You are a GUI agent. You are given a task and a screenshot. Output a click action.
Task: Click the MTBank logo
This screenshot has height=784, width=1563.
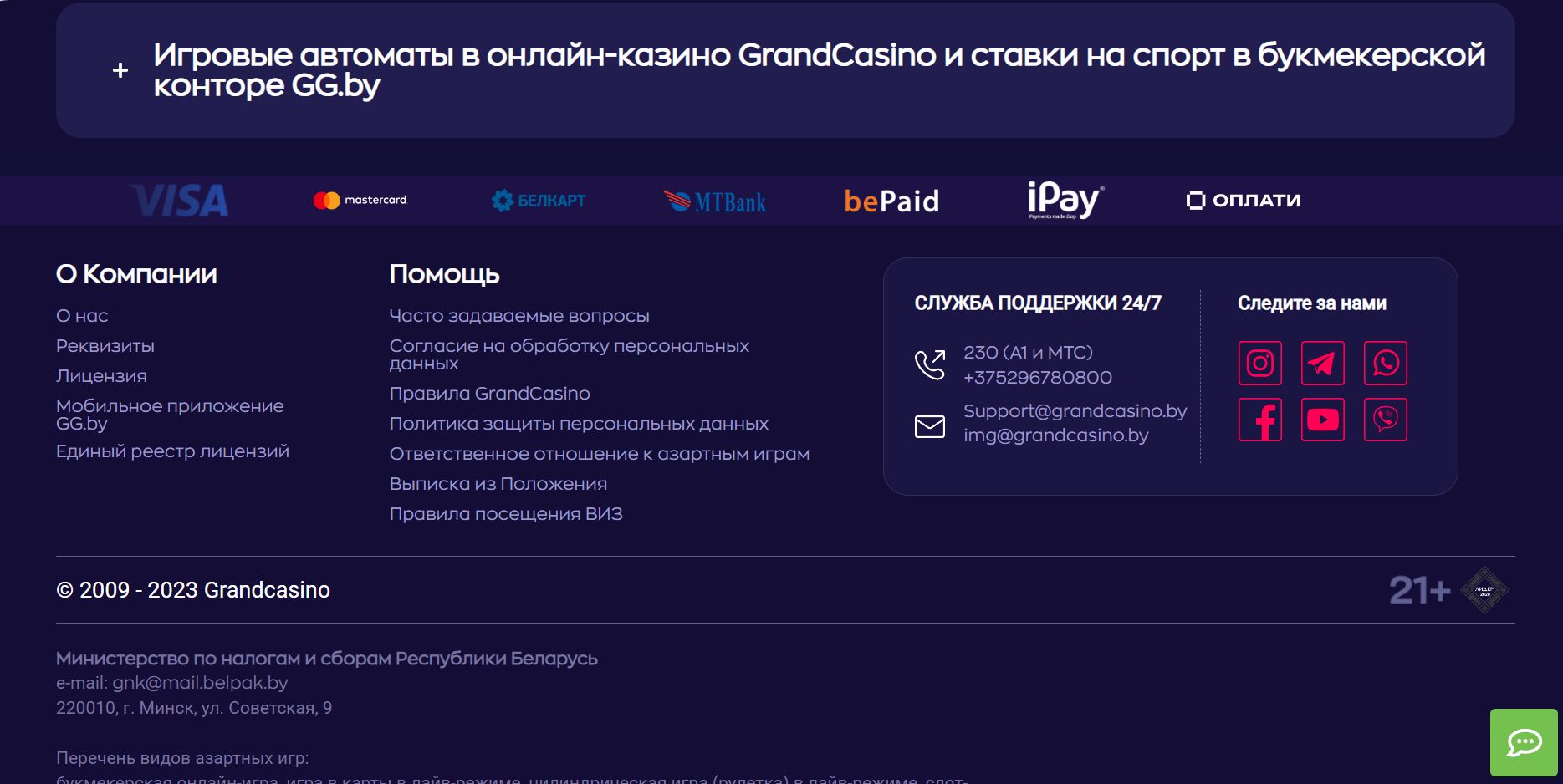[715, 201]
